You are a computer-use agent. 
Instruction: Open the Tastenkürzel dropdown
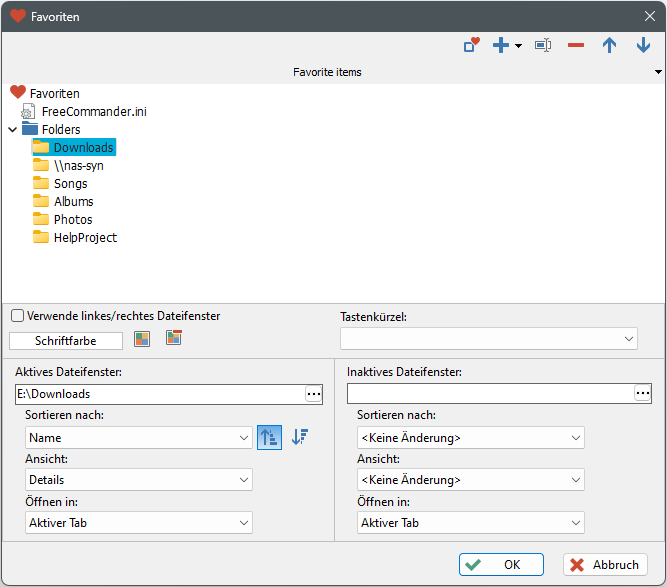pos(489,340)
